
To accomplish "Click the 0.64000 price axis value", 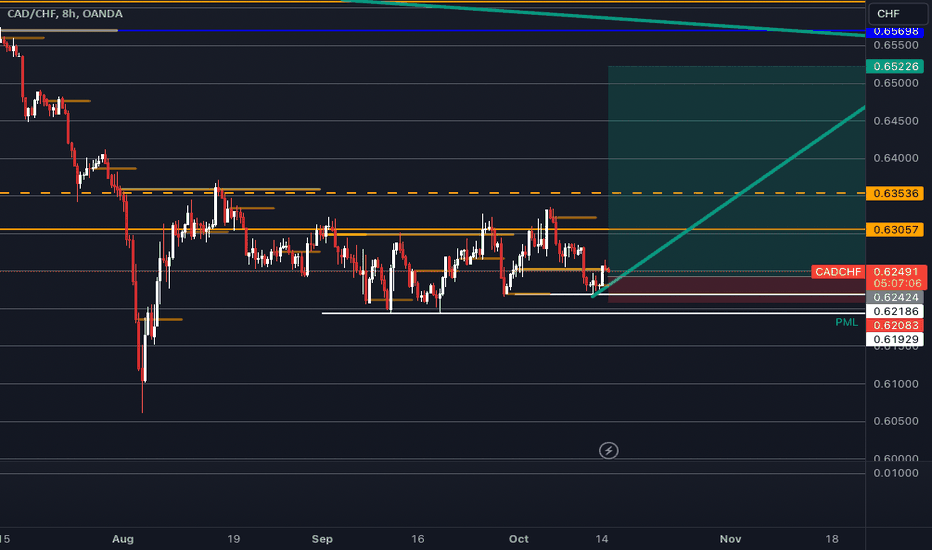I will point(896,158).
